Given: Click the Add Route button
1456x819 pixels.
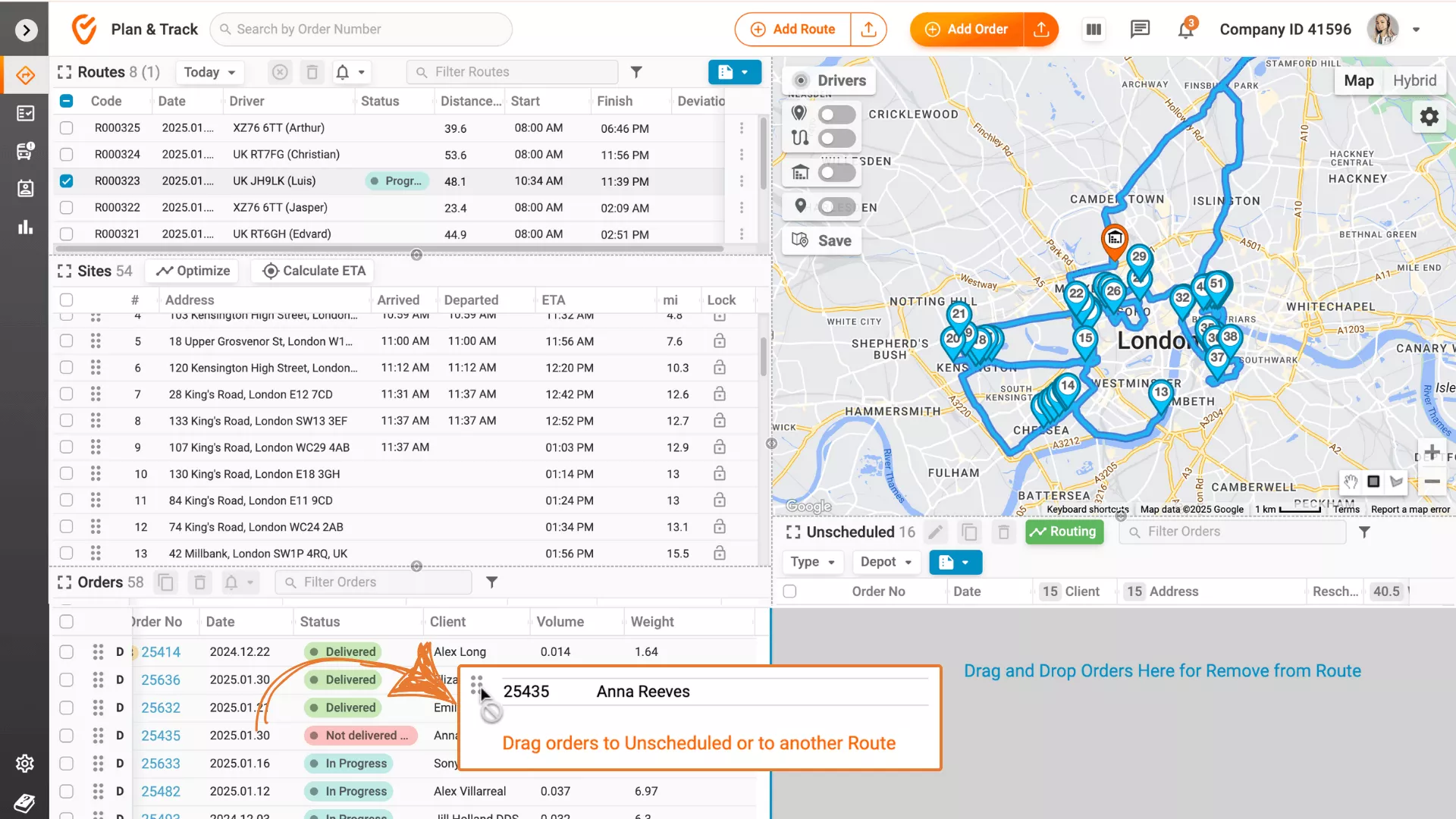Looking at the screenshot, I should coord(793,30).
